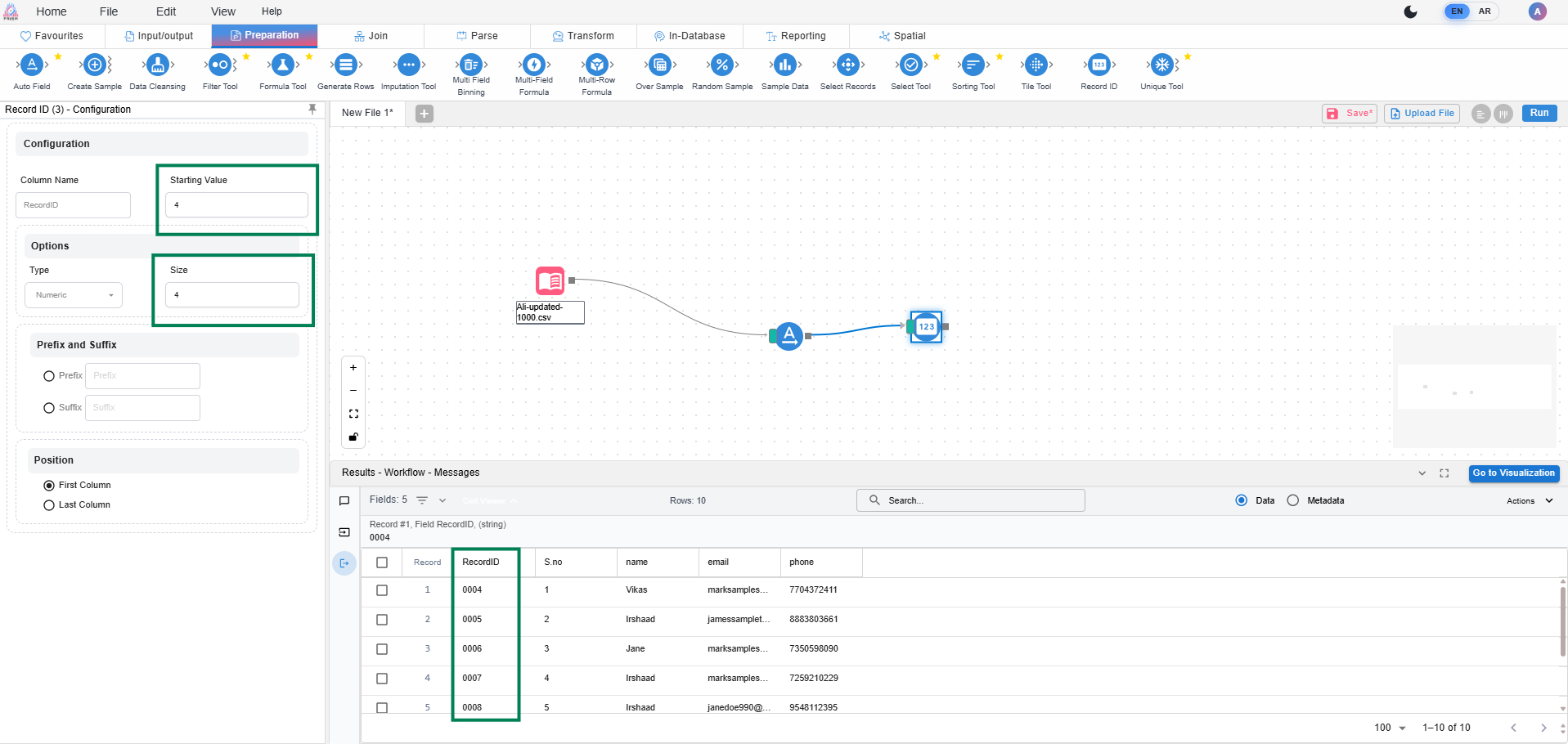
Task: Click the Run button
Action: (x=1539, y=114)
